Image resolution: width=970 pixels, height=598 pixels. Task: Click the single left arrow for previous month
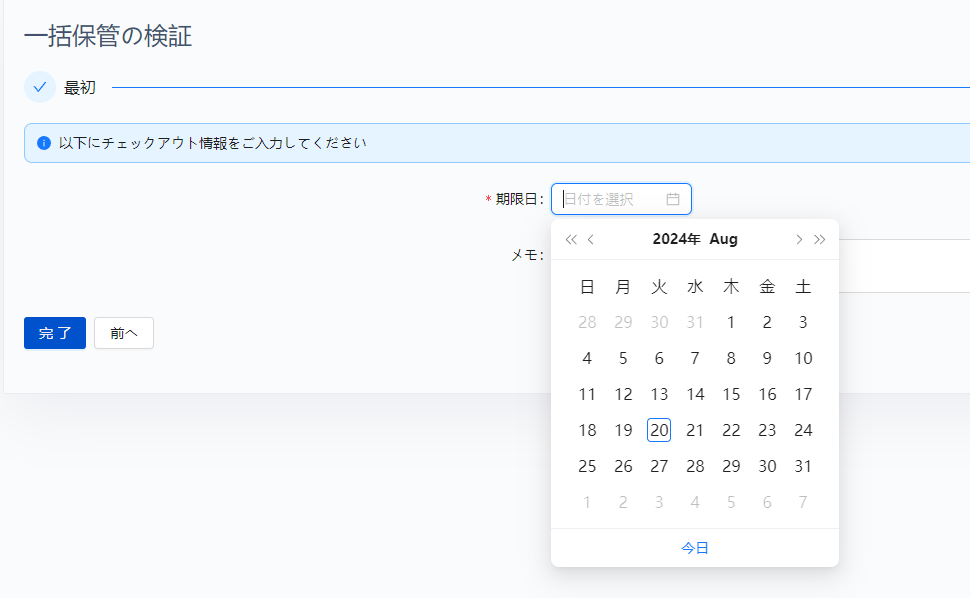pyautogui.click(x=591, y=239)
